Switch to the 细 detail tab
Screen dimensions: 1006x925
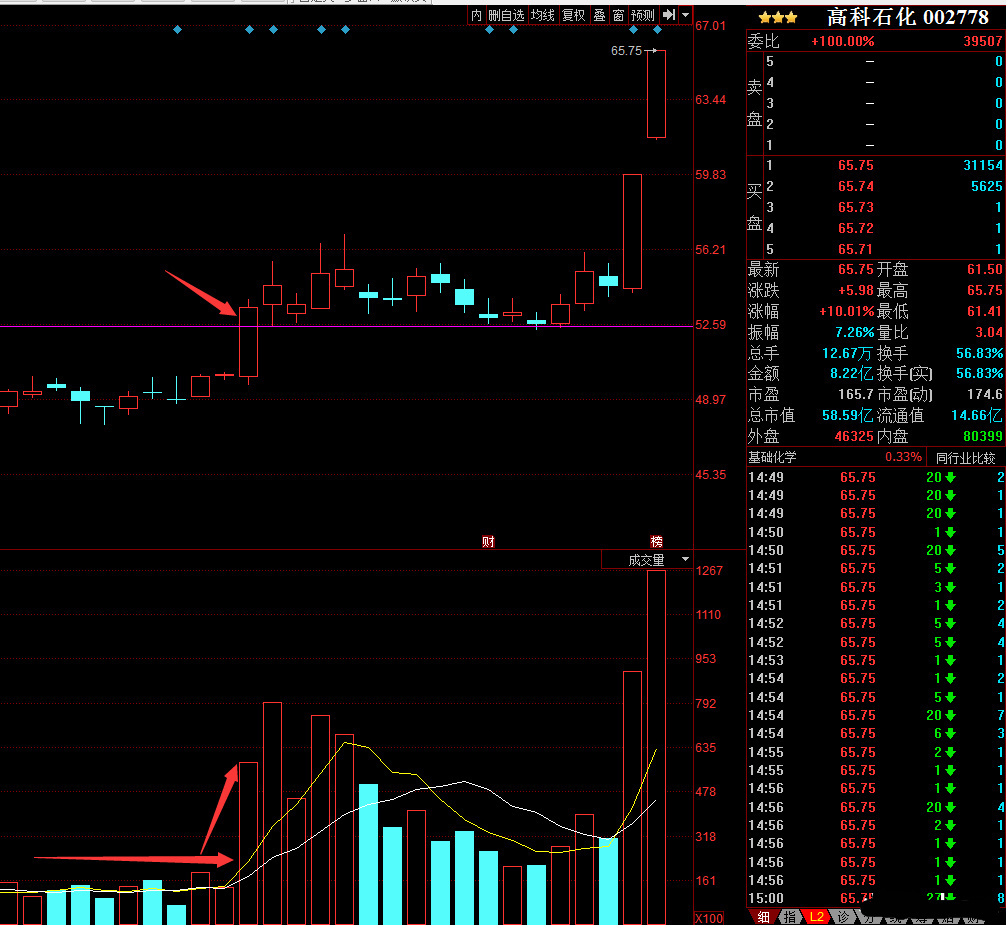point(763,917)
